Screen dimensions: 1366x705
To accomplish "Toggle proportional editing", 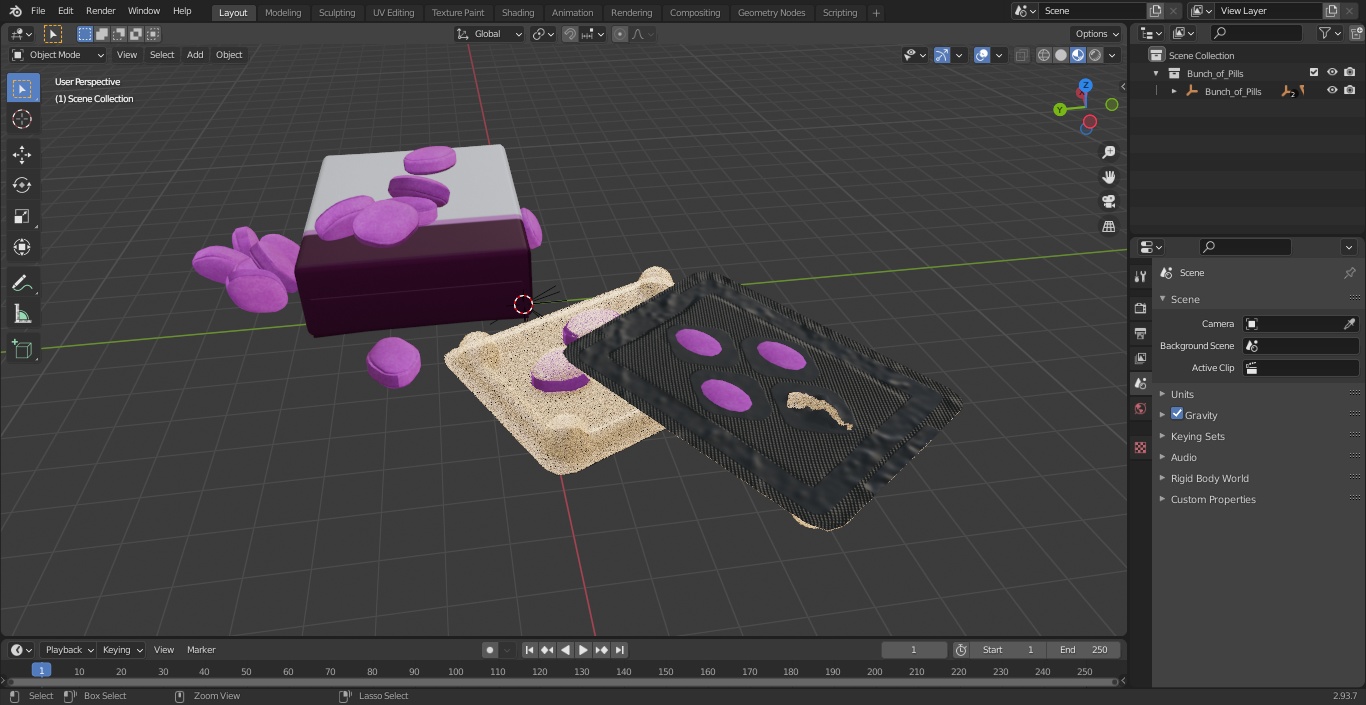I will pyautogui.click(x=620, y=34).
